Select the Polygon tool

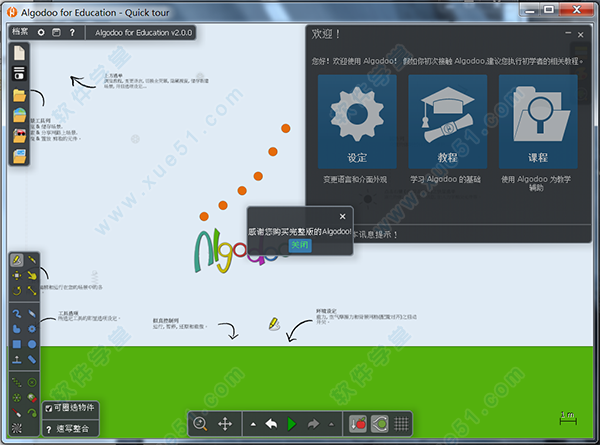(16, 329)
